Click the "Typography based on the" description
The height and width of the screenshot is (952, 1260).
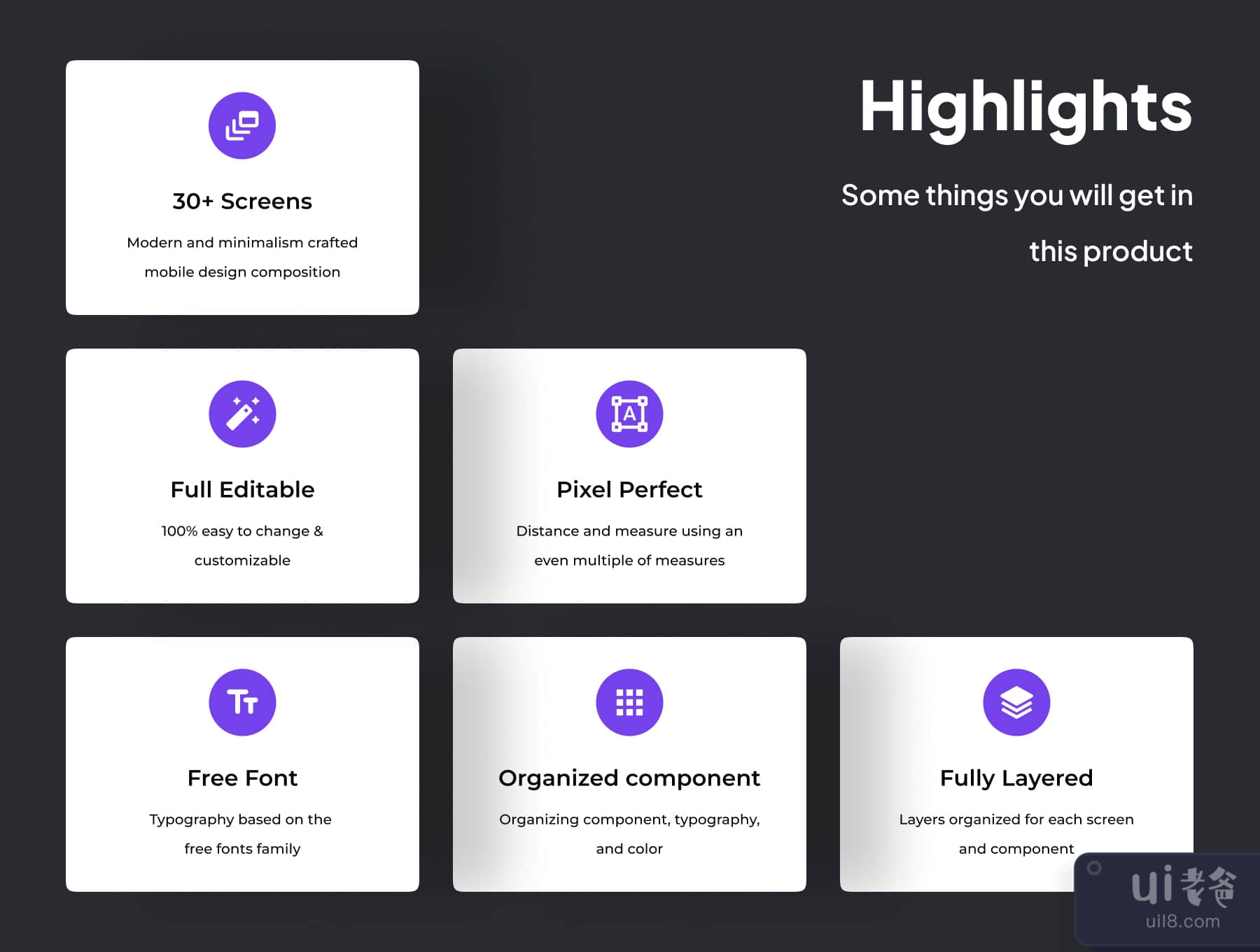pos(240,820)
